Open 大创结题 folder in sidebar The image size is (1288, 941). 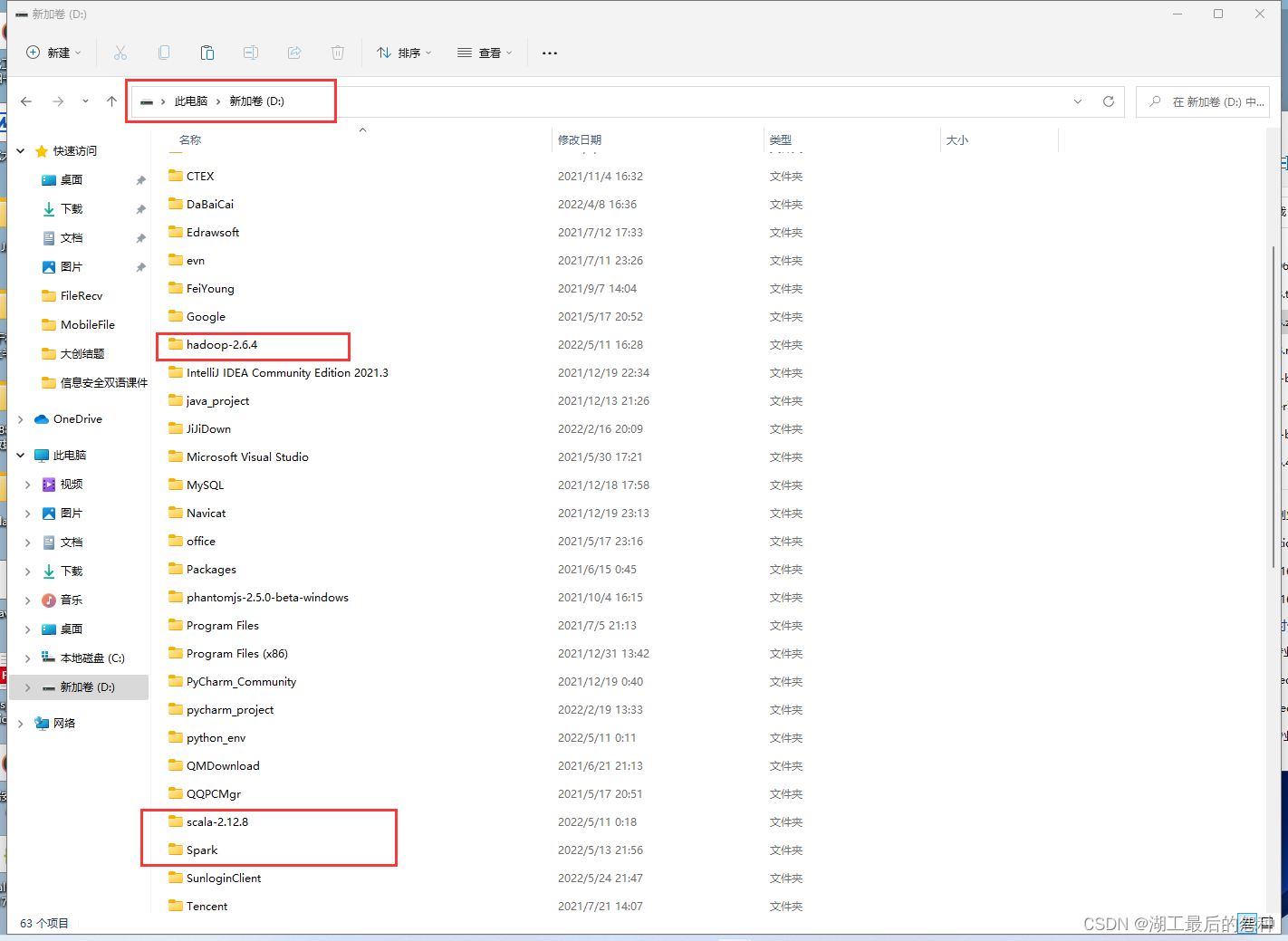82,354
